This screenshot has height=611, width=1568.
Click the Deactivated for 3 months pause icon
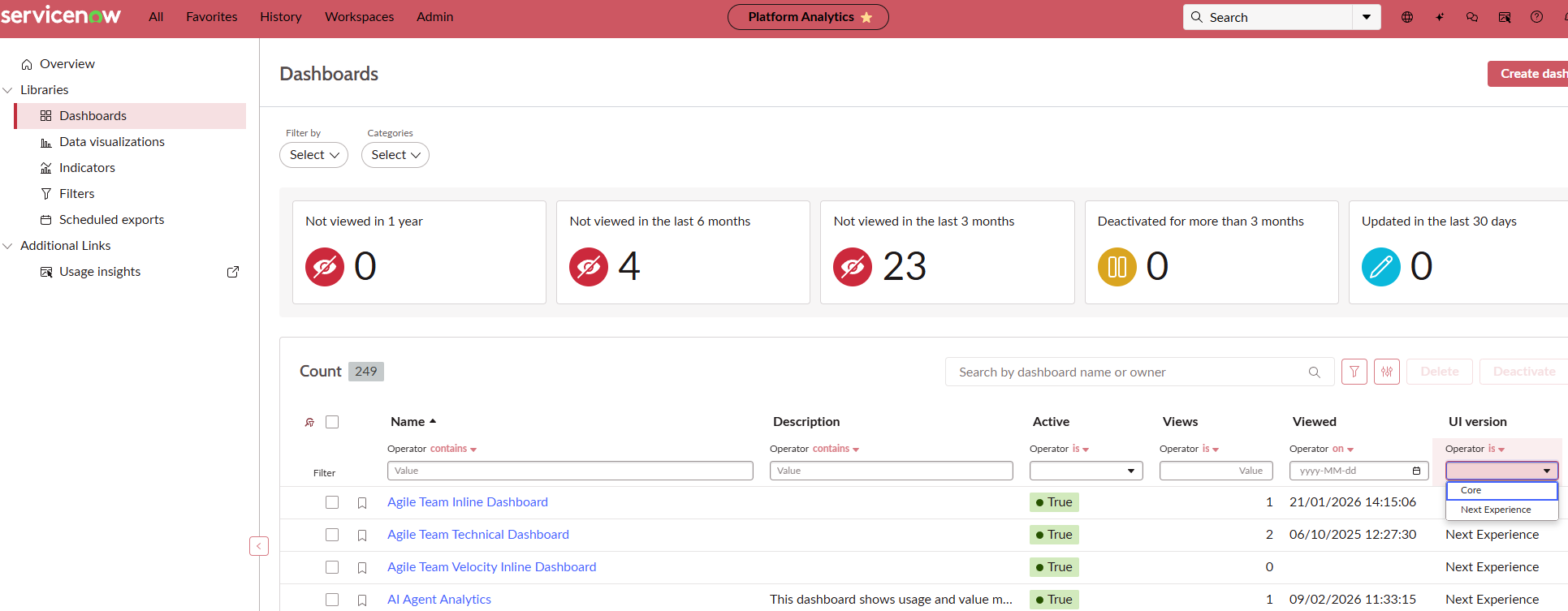tap(1117, 267)
